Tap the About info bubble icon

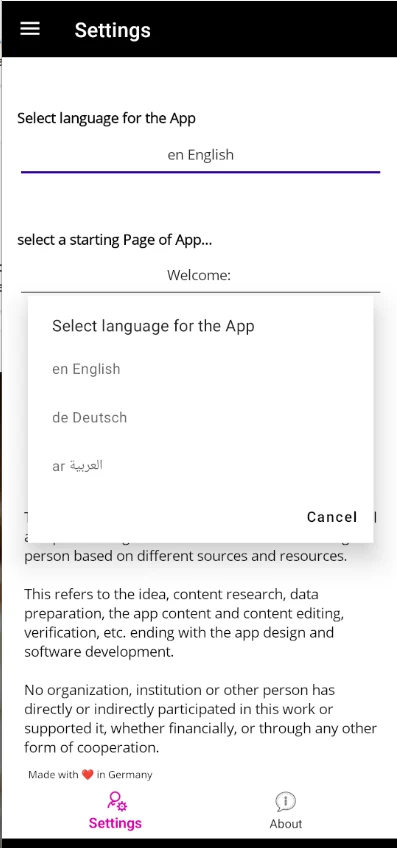[285, 802]
